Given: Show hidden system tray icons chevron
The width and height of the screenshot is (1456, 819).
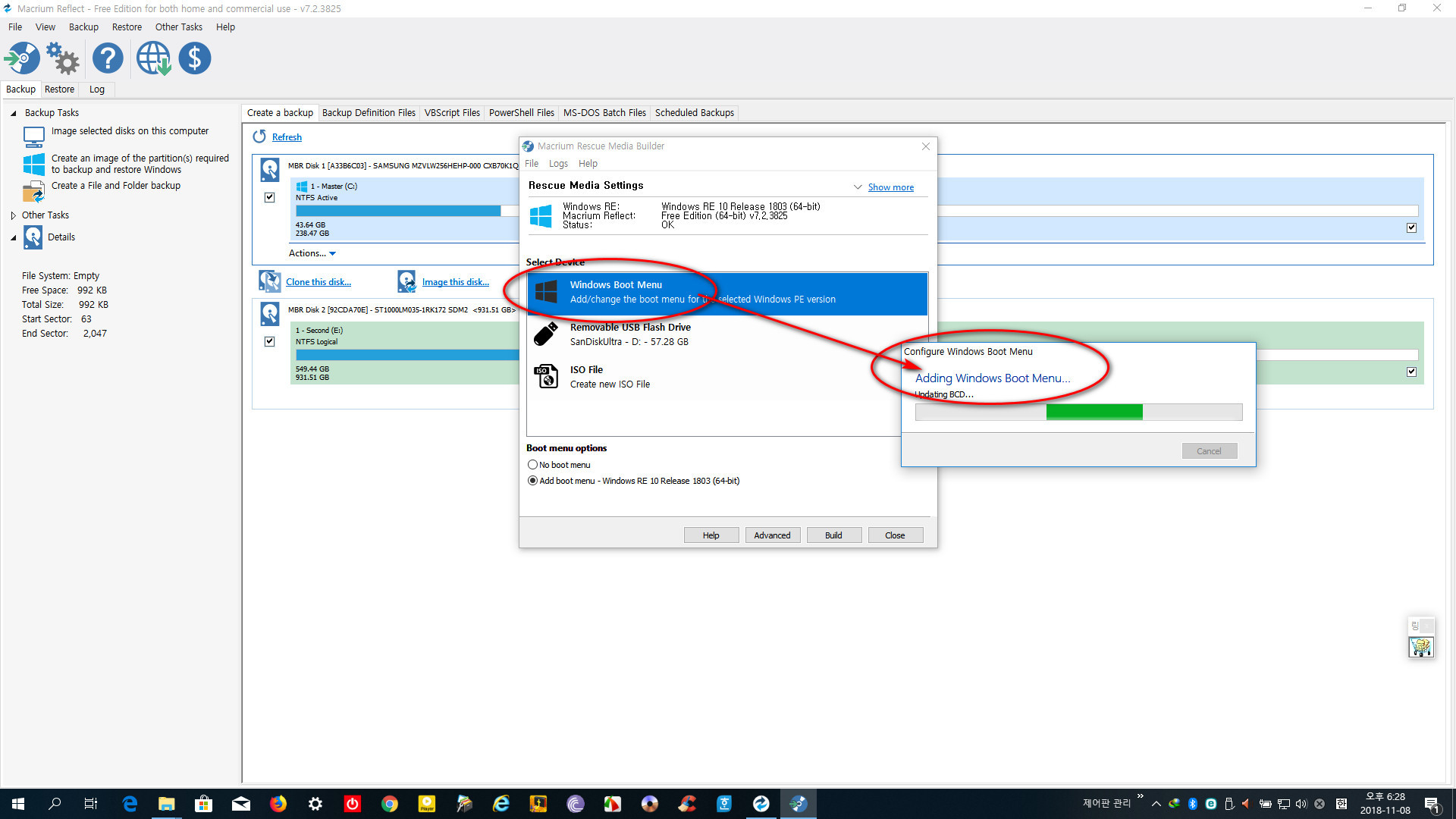Looking at the screenshot, I should (1156, 804).
